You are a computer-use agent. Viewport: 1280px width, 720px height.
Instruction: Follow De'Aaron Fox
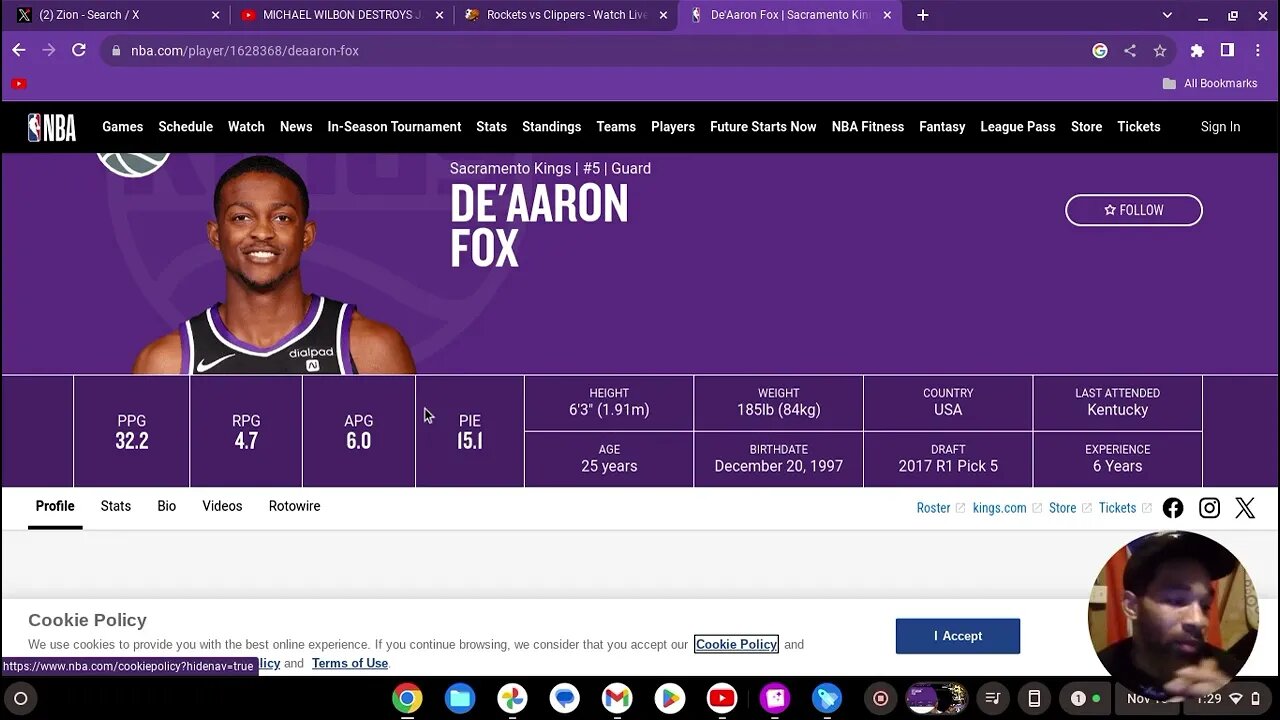(x=1134, y=210)
